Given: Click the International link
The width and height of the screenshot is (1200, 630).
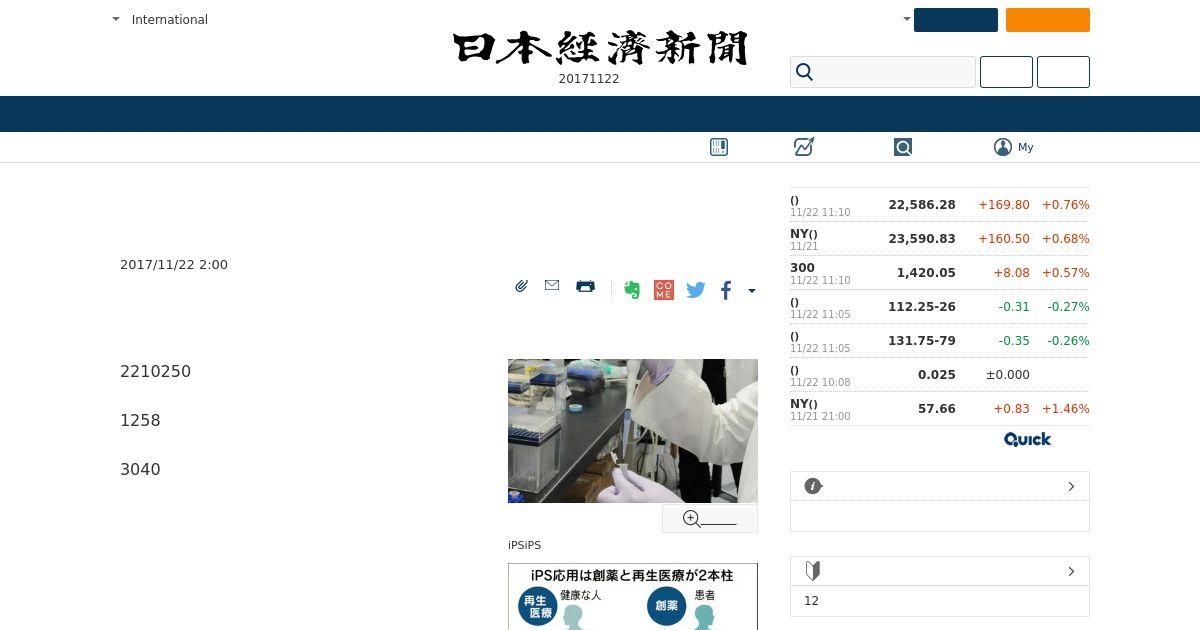Looking at the screenshot, I should point(170,19).
